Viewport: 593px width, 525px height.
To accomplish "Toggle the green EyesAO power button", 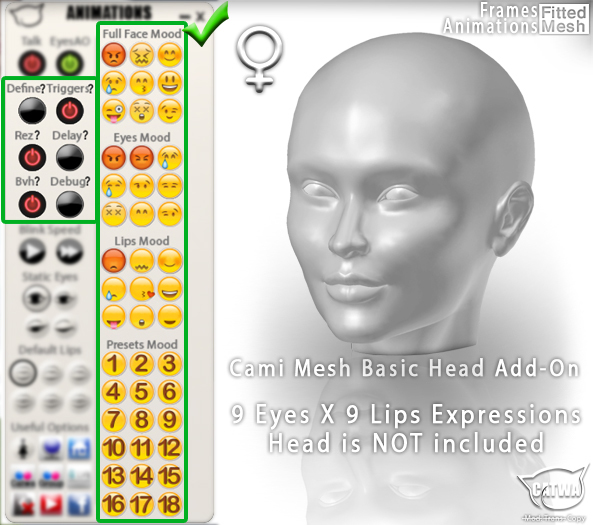I will [70, 64].
